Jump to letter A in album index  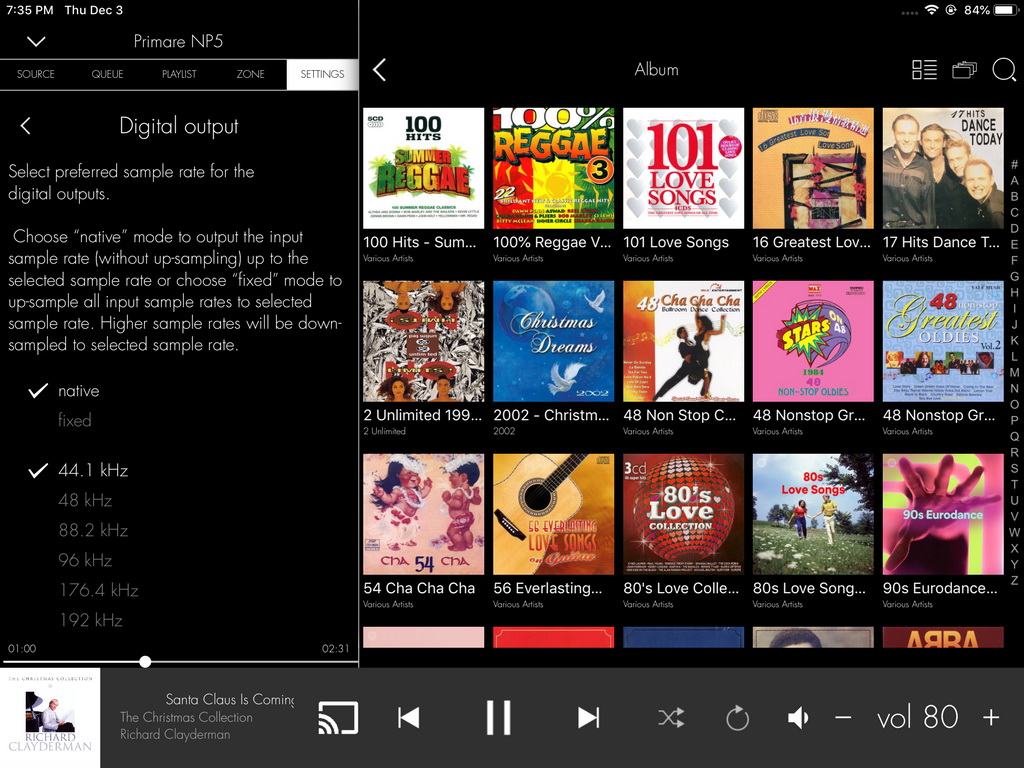tap(1014, 180)
